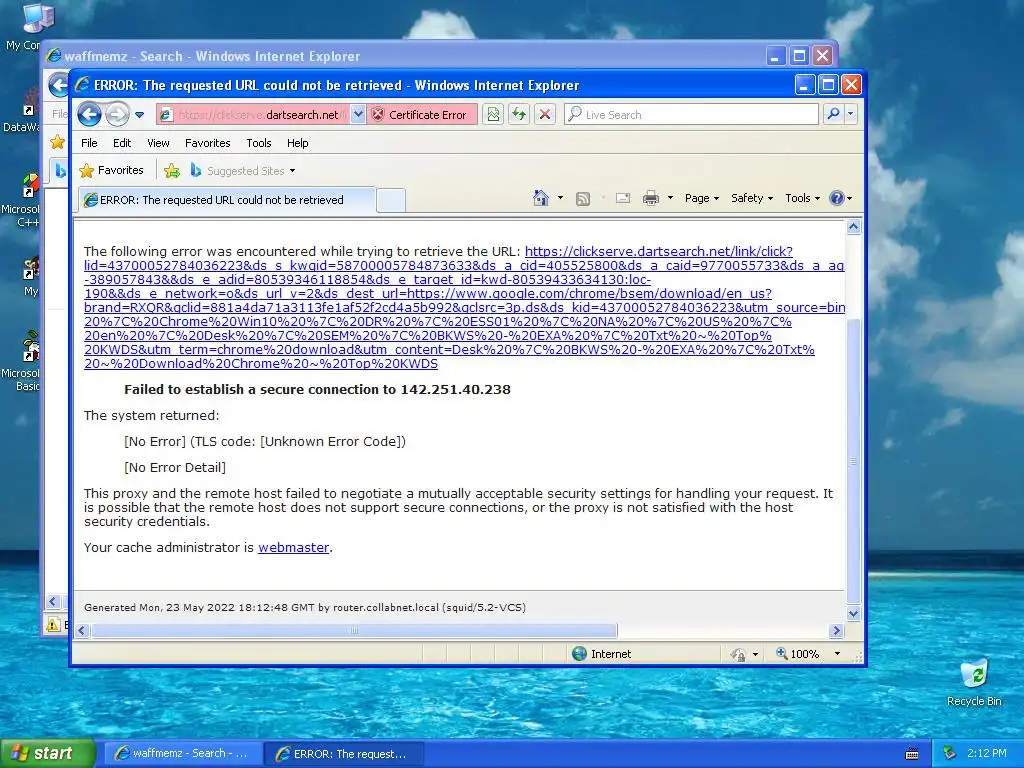Screen dimensions: 1024x768
Task: Click the Recycle Bin desktop icon
Action: [974, 682]
